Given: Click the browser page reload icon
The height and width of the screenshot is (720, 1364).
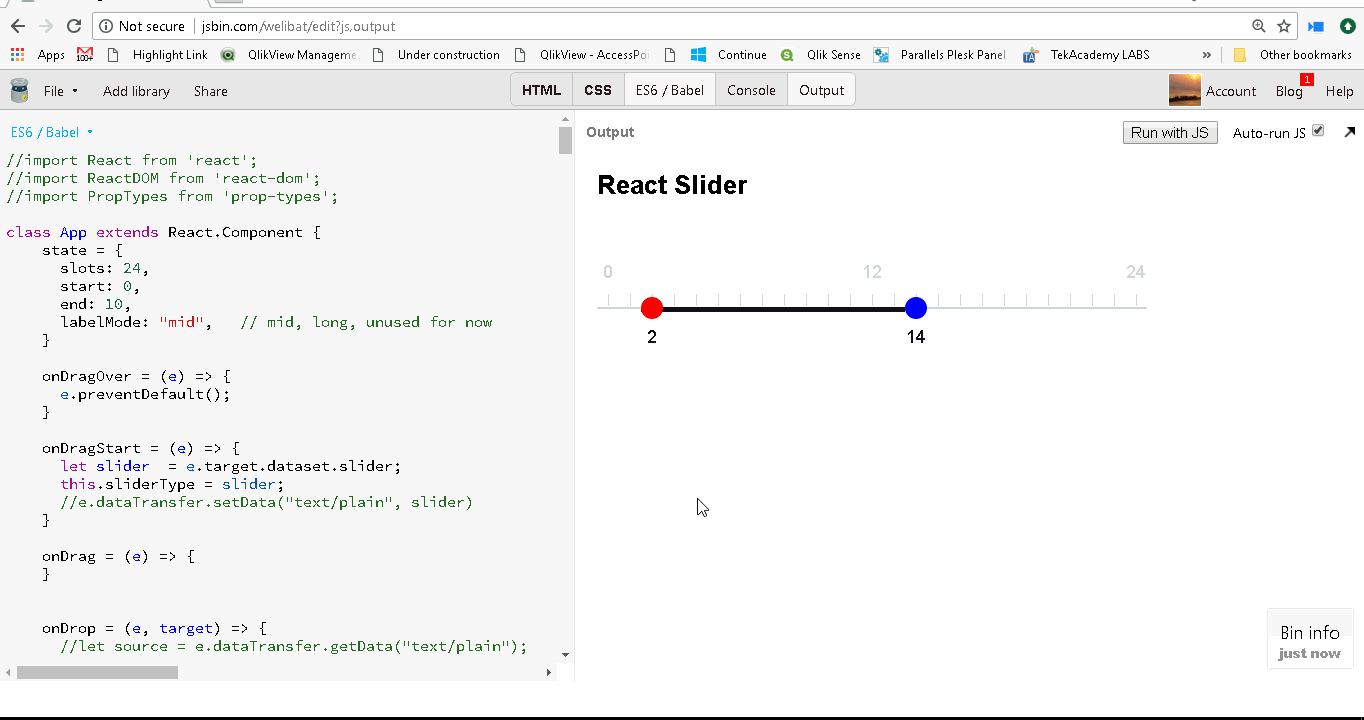Looking at the screenshot, I should pyautogui.click(x=74, y=26).
